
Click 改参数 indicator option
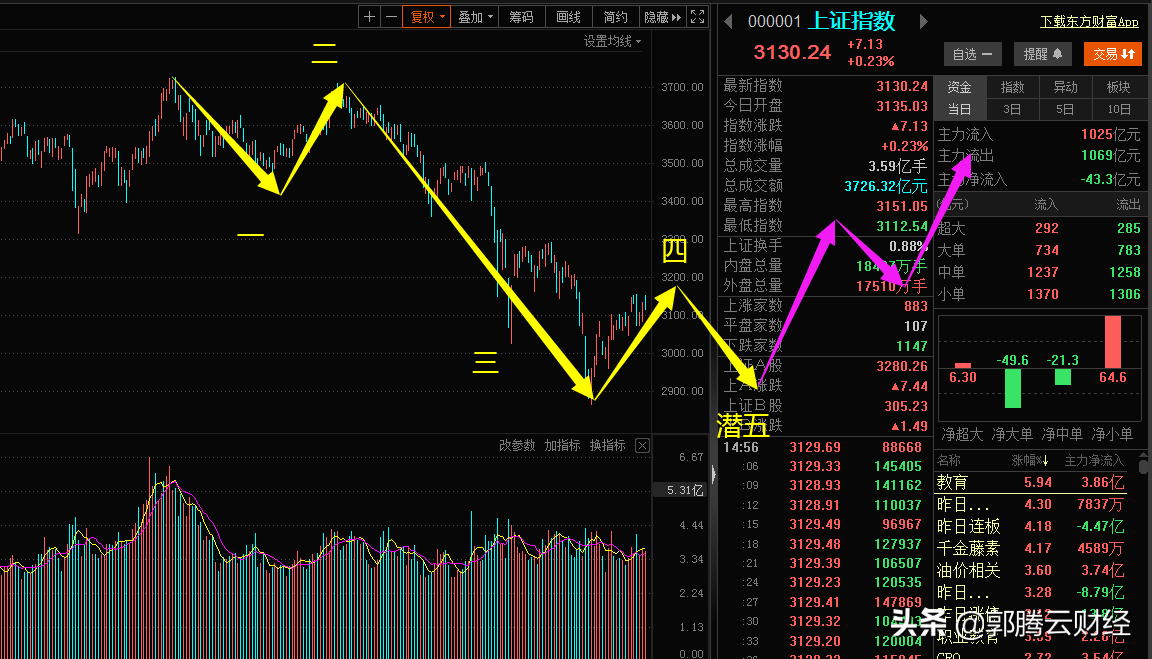click(517, 445)
